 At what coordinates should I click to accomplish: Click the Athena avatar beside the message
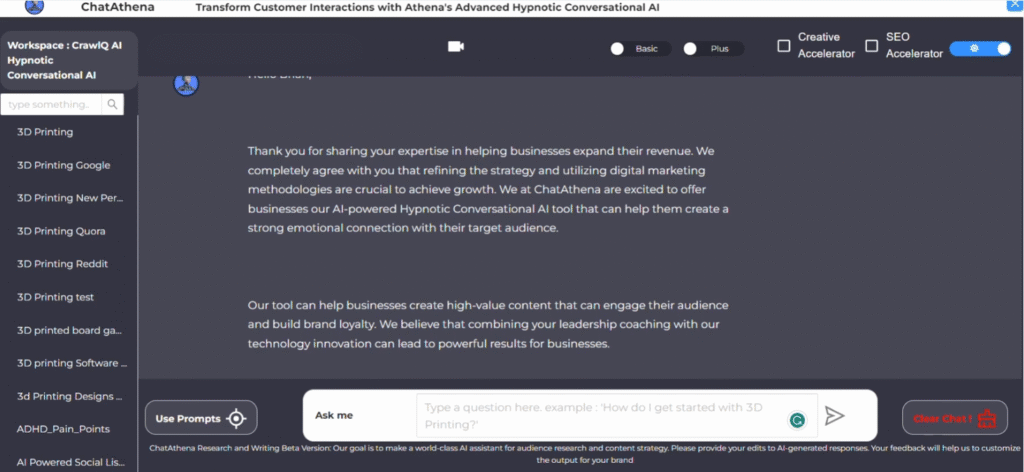click(186, 84)
